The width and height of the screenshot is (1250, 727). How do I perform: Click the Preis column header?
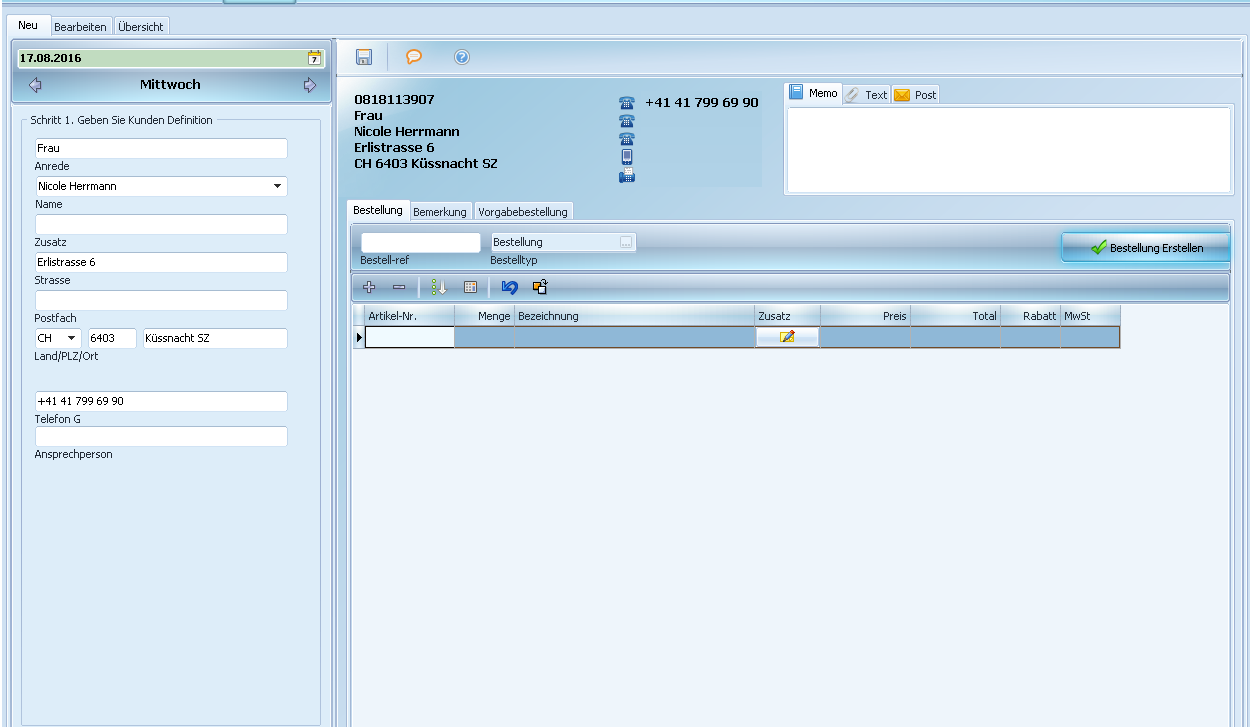point(866,315)
